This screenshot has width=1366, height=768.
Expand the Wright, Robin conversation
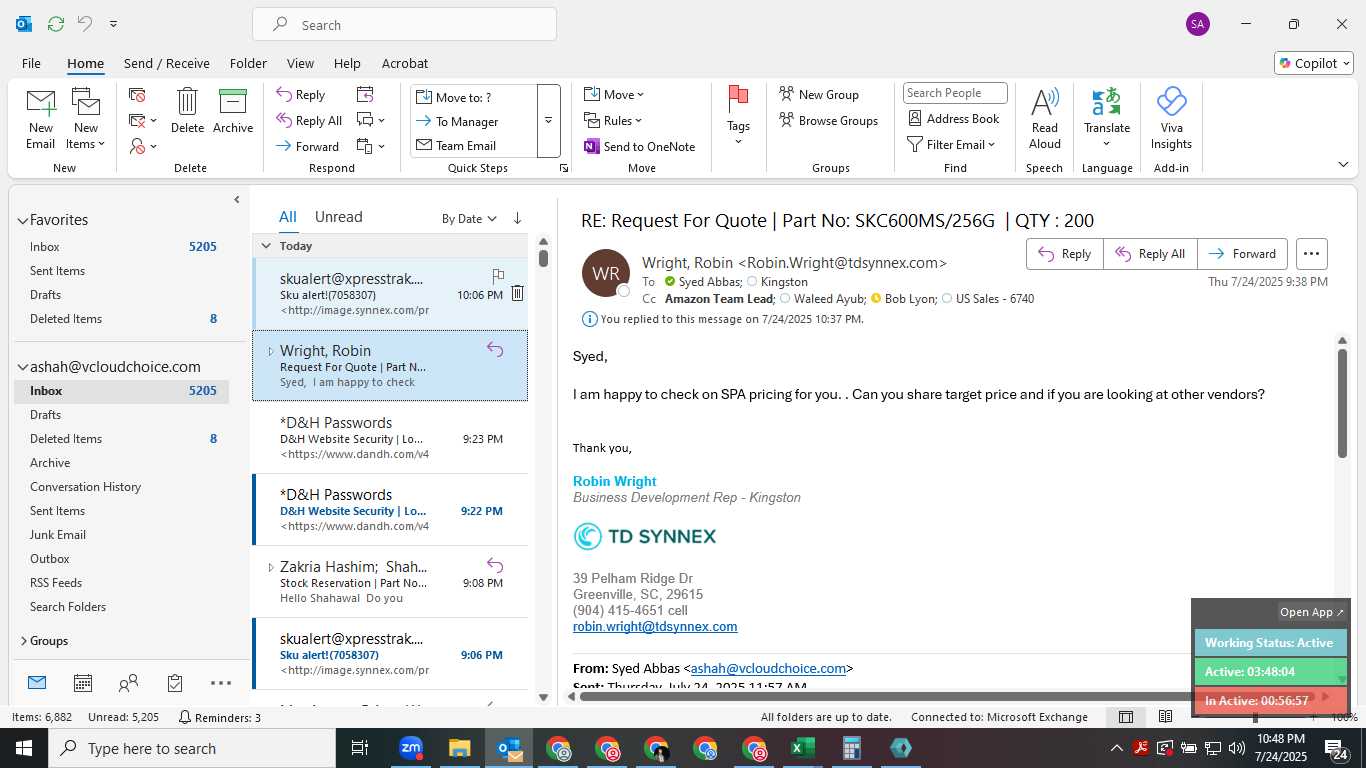tap(270, 351)
